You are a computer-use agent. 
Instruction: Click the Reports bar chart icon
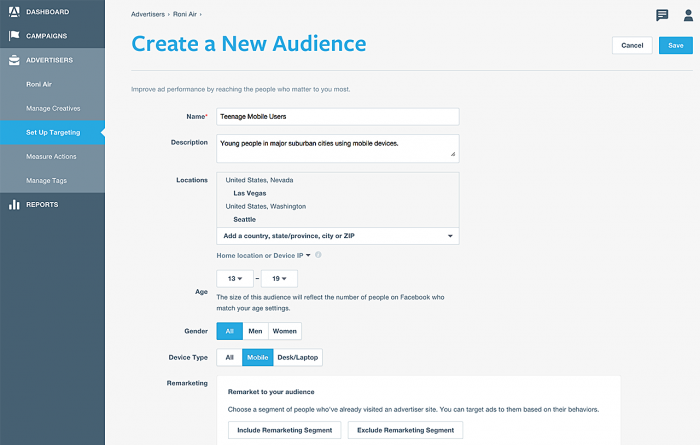(x=13, y=205)
